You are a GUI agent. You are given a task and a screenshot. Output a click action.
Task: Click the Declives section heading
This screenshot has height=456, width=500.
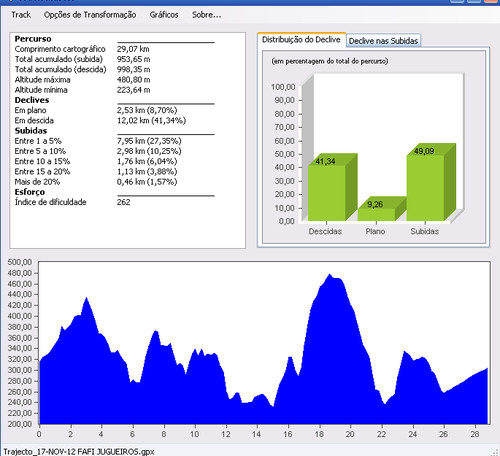(x=32, y=100)
